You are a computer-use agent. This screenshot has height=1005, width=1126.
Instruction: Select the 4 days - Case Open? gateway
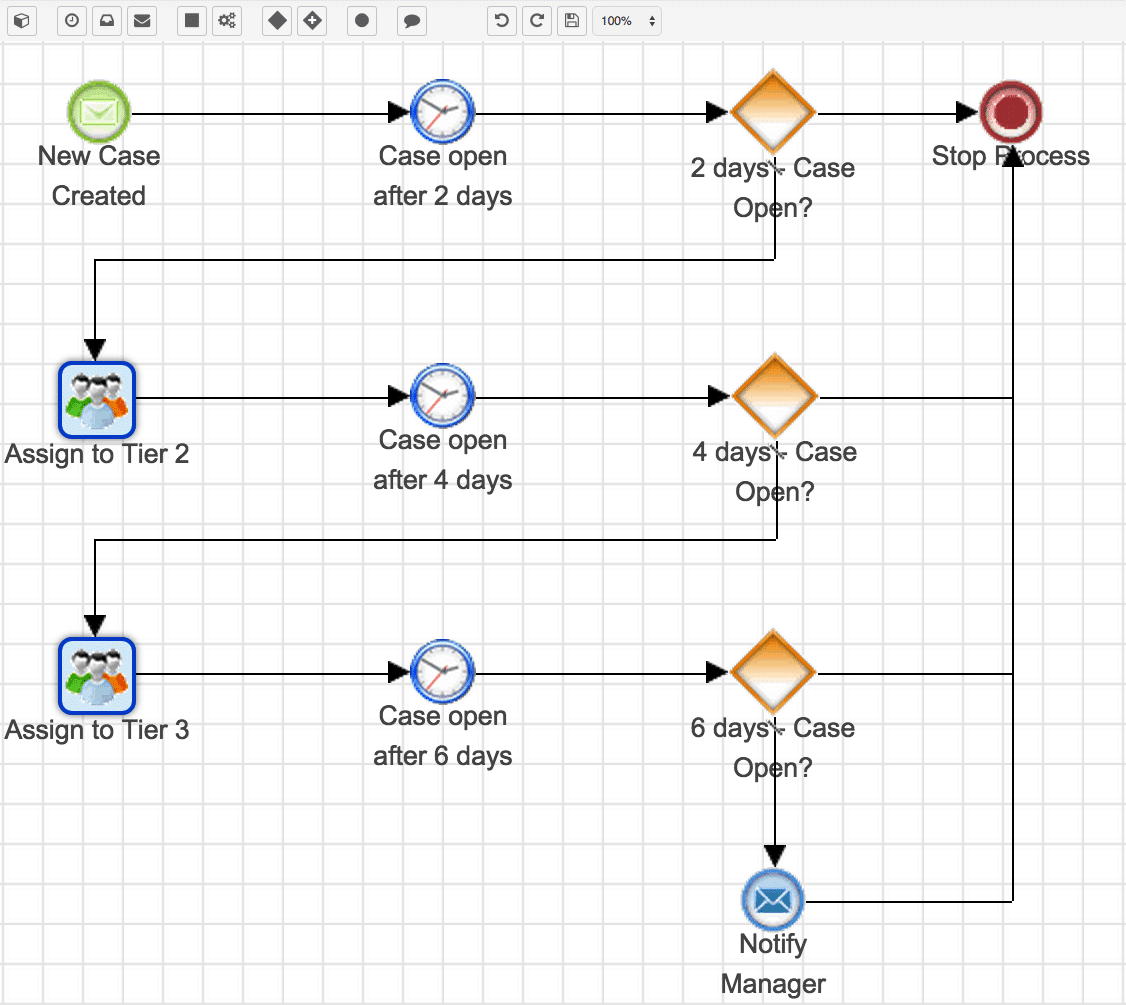775,396
